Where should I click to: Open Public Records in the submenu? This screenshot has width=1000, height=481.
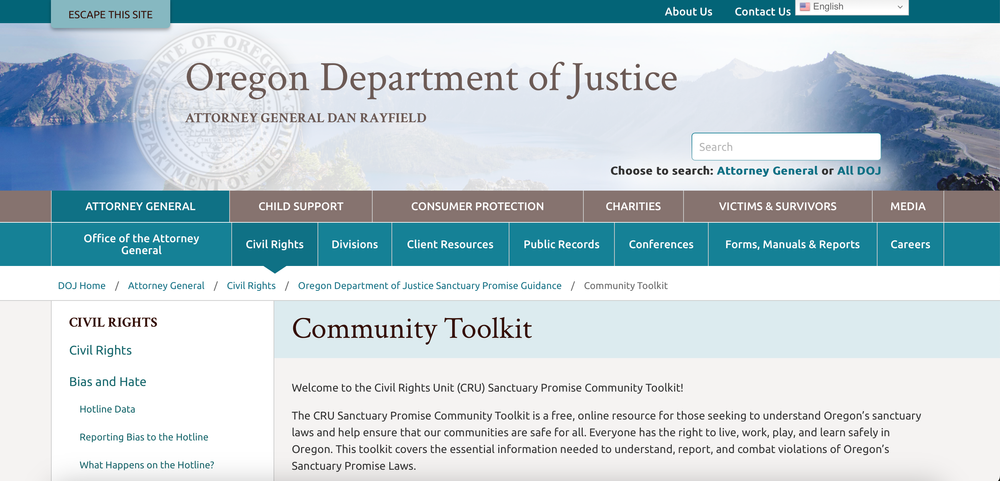[561, 244]
